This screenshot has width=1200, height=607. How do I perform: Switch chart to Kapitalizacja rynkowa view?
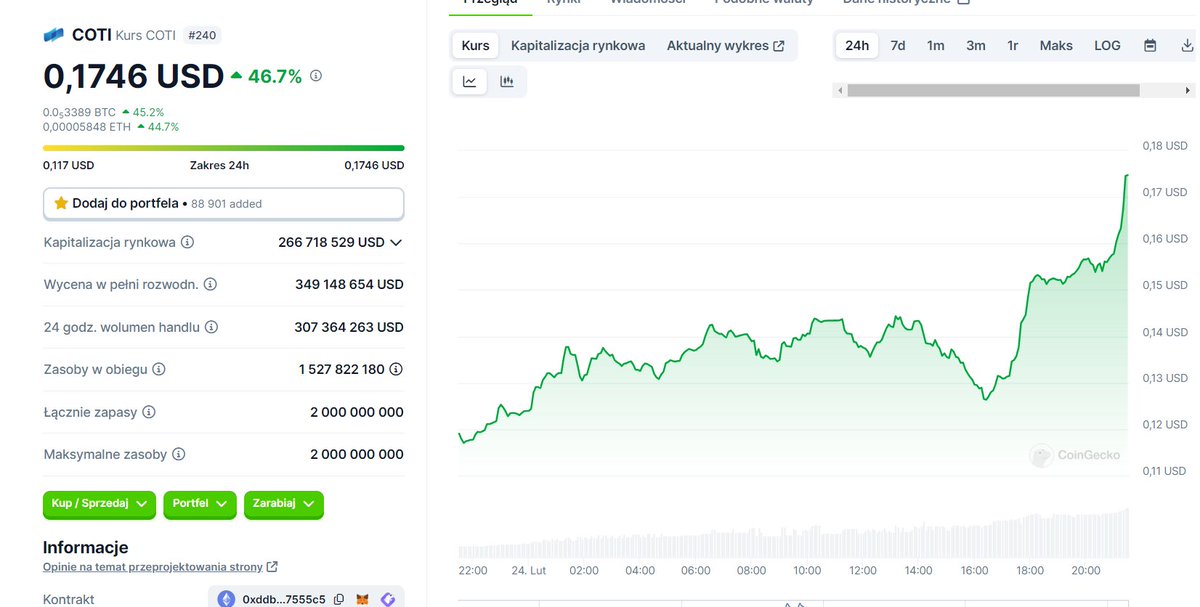click(579, 45)
